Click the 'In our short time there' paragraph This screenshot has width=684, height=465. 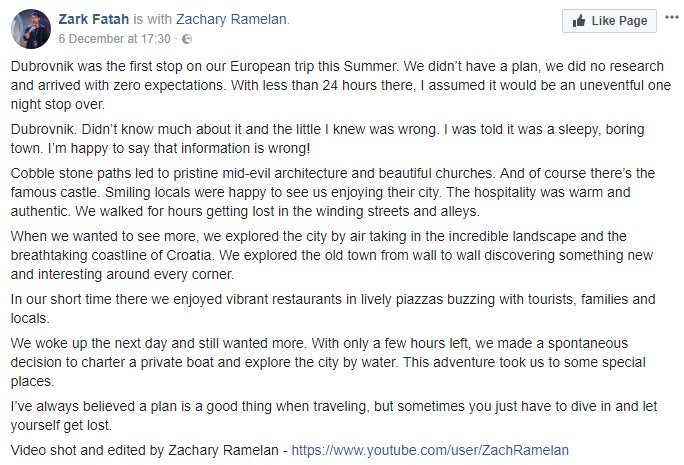(x=330, y=309)
